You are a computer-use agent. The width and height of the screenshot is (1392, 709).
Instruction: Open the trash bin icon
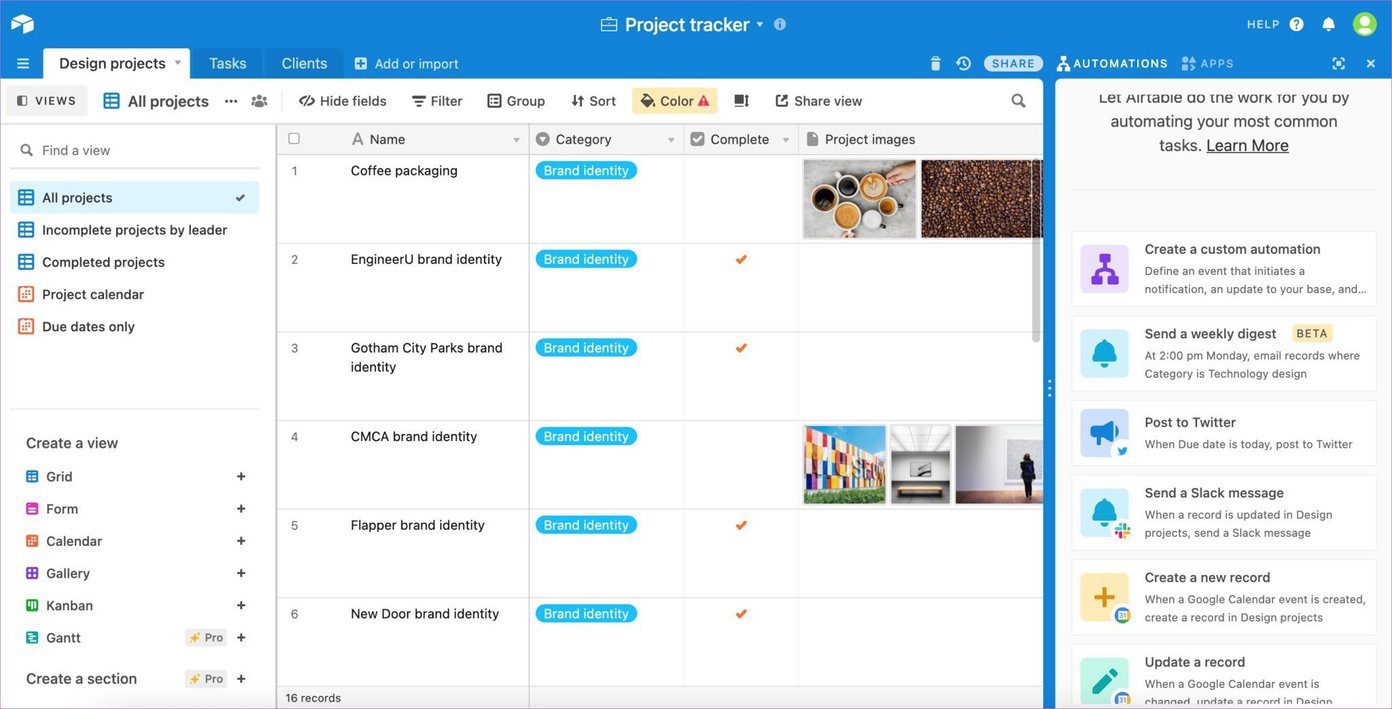[935, 63]
